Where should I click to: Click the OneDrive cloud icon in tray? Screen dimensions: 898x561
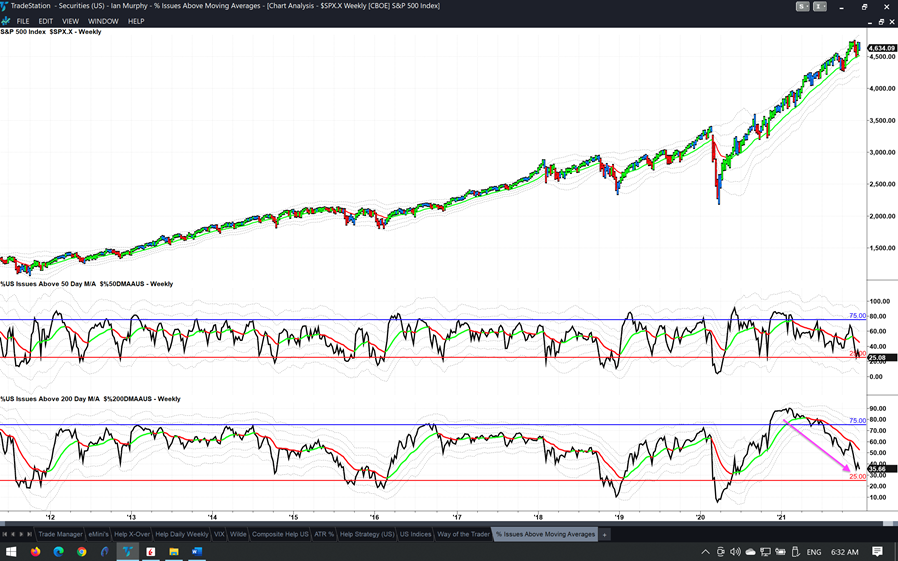pyautogui.click(x=750, y=551)
